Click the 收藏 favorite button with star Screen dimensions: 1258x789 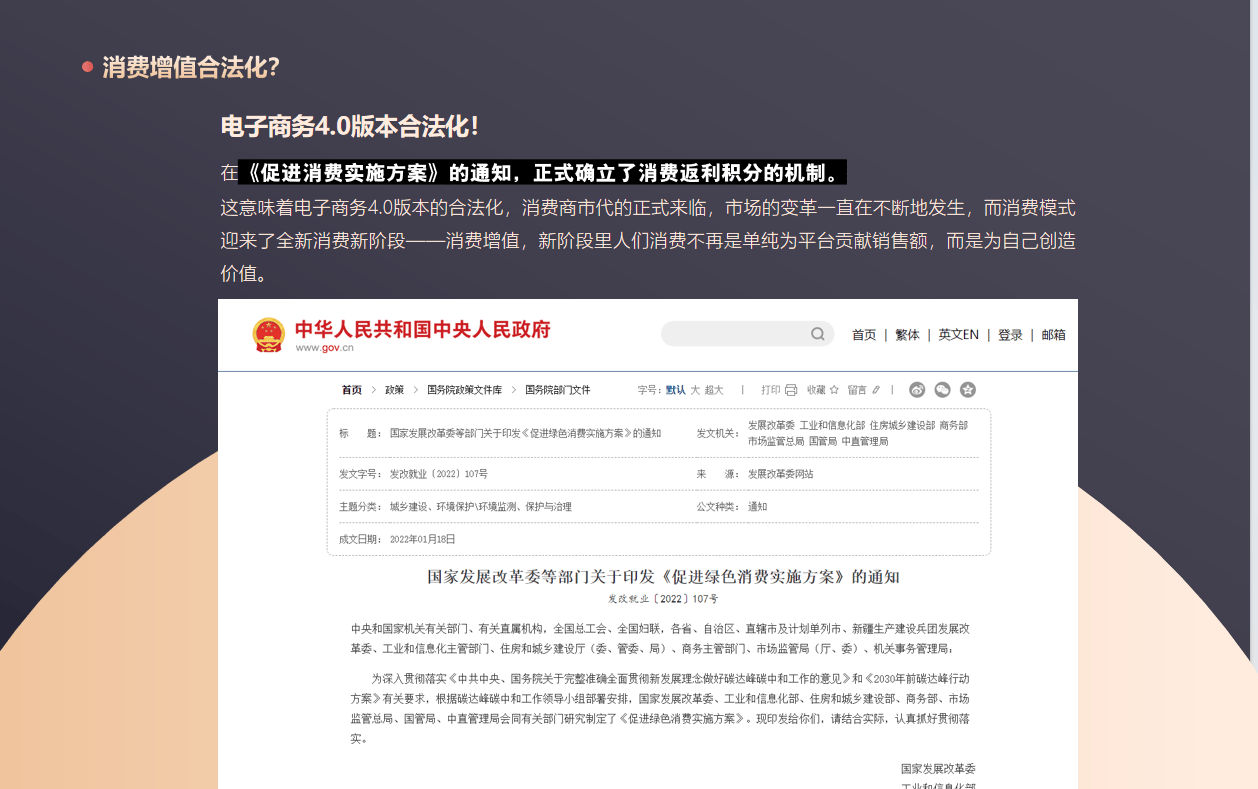pyautogui.click(x=823, y=390)
